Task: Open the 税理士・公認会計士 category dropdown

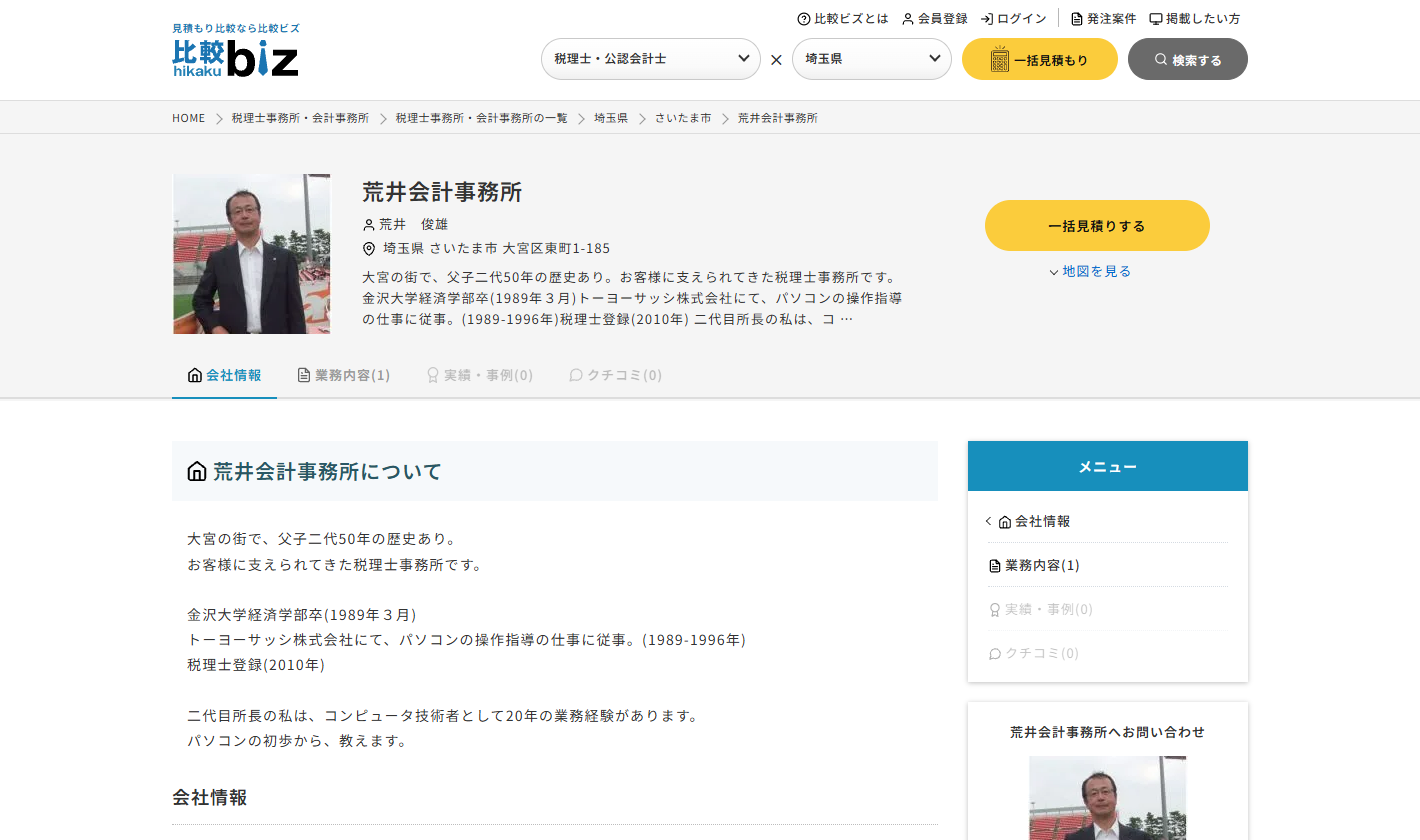Action: click(x=650, y=59)
